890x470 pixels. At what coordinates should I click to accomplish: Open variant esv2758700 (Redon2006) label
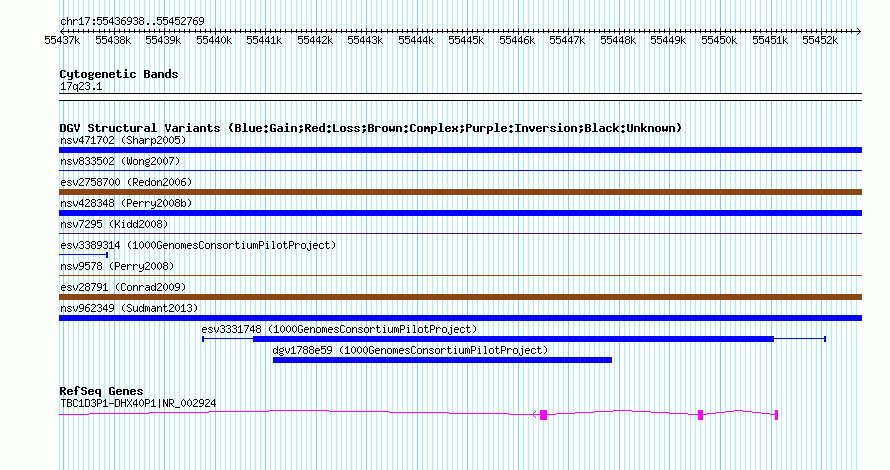pos(126,182)
